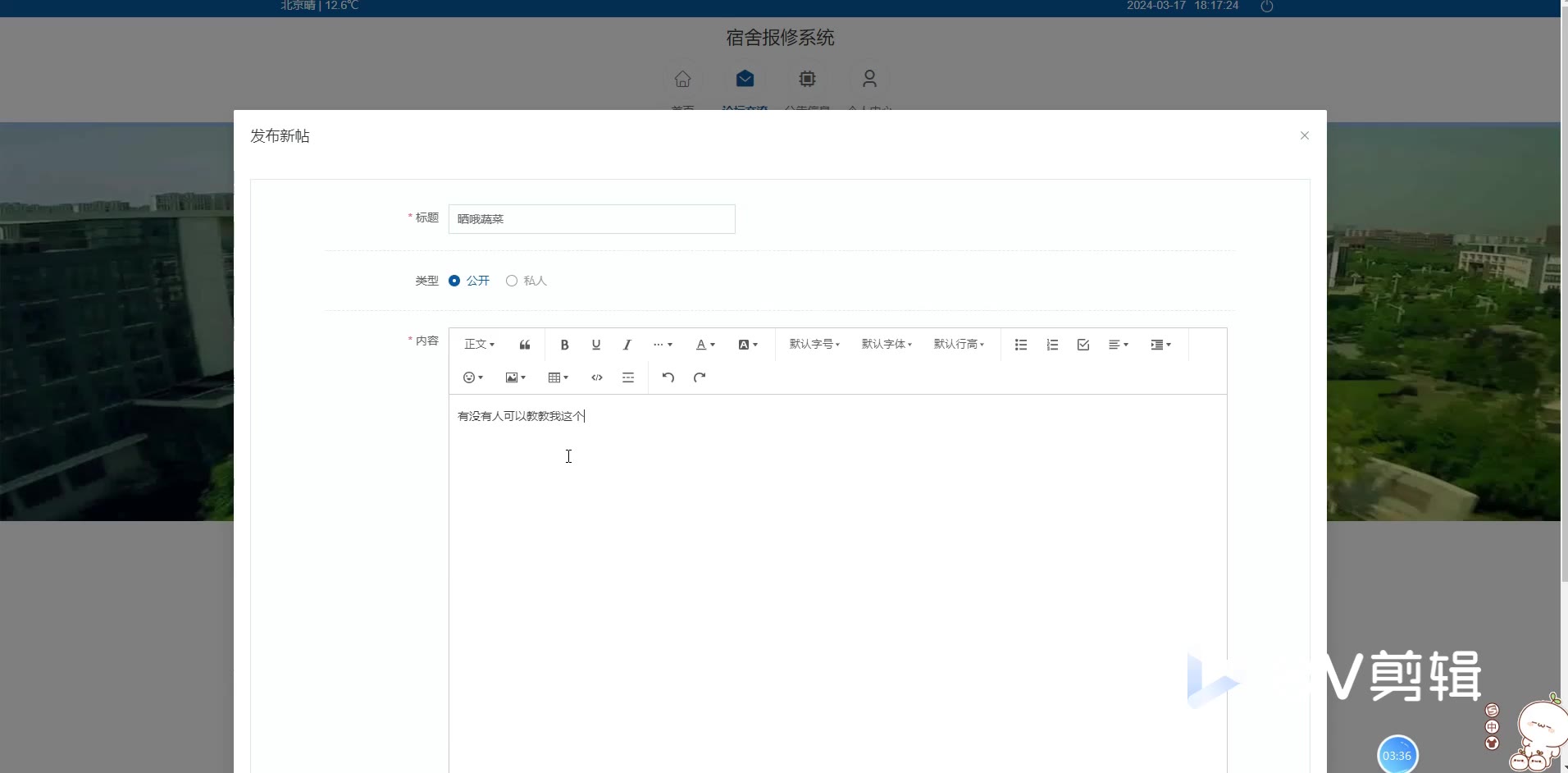Open the 正文 paragraph style dropdown
This screenshot has width=1568, height=773.
pyautogui.click(x=480, y=345)
